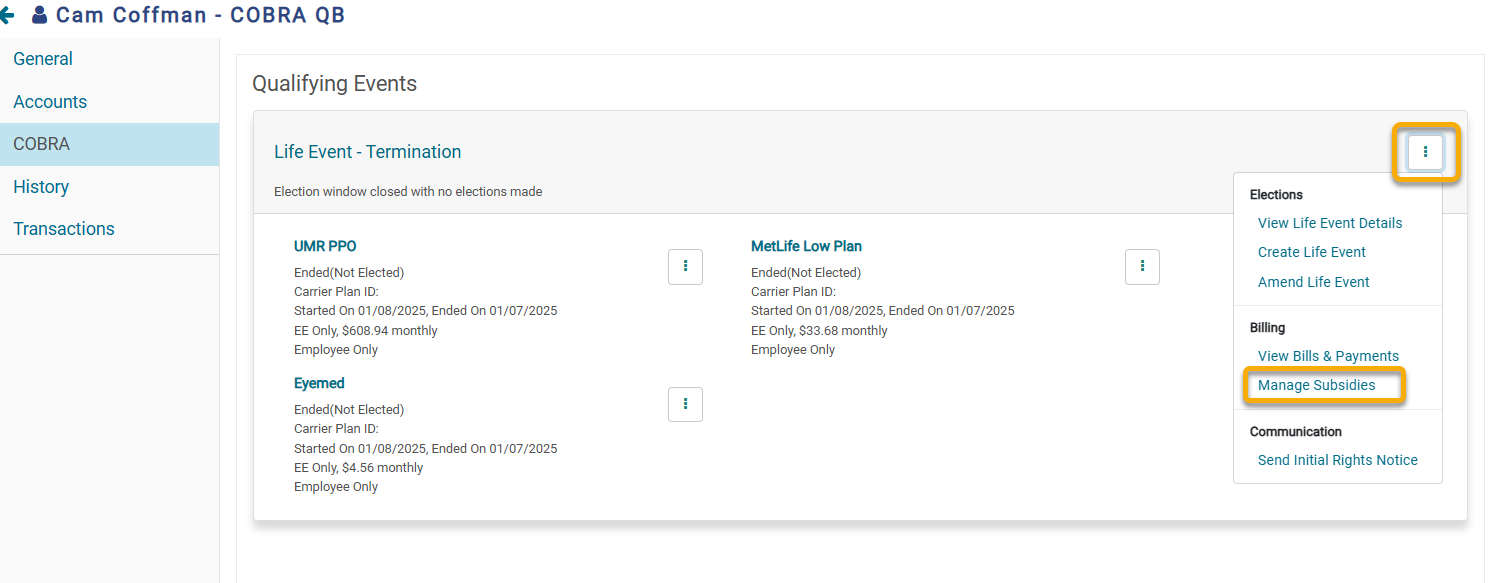Choose Create Life Event from menu
This screenshot has width=1493, height=583.
[1312, 252]
